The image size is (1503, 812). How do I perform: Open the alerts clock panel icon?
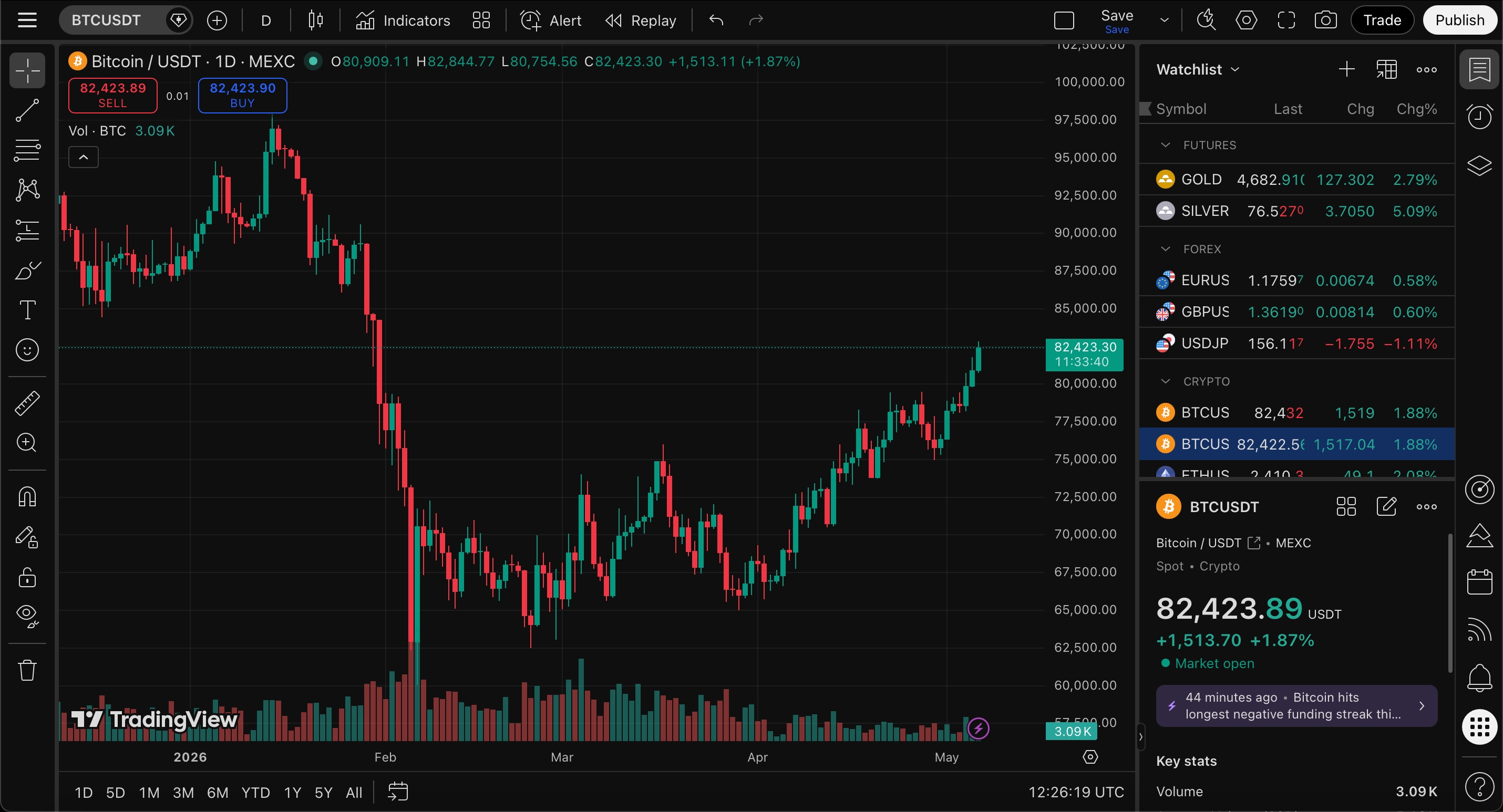click(1479, 117)
